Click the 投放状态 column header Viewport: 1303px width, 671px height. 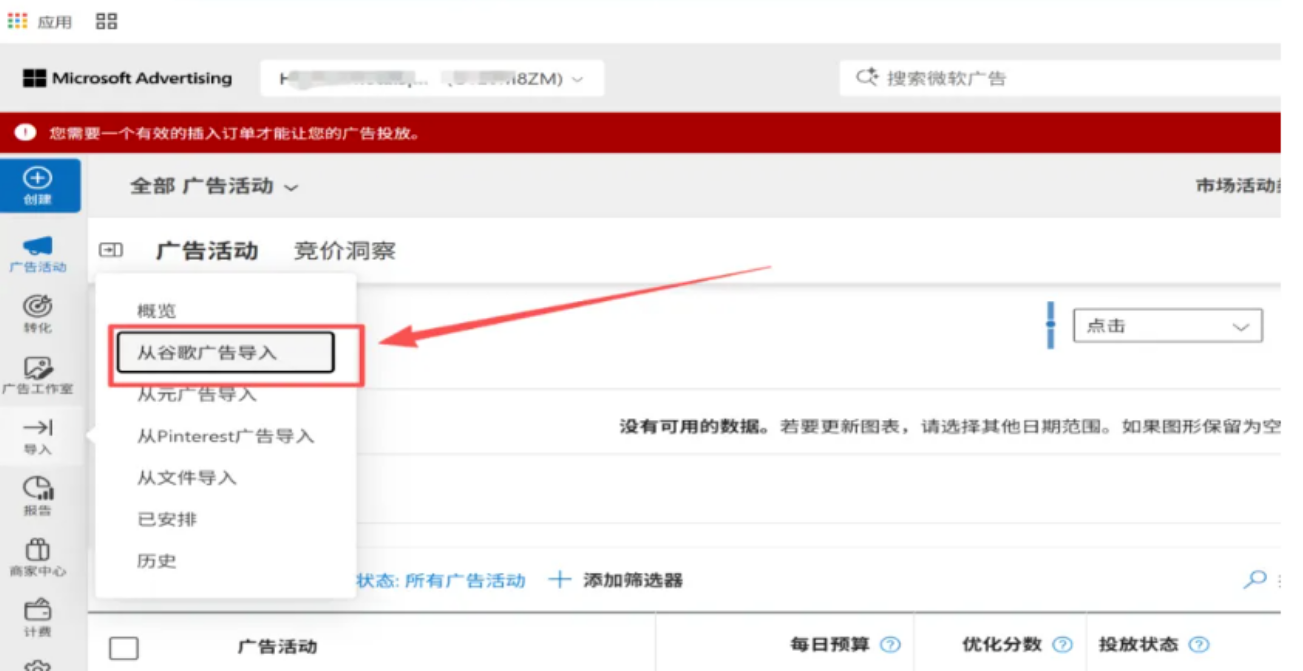pos(1138,645)
